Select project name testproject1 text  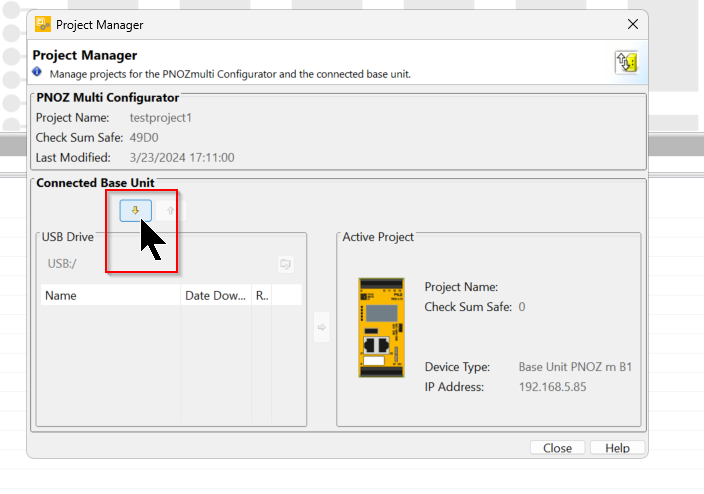(x=161, y=118)
